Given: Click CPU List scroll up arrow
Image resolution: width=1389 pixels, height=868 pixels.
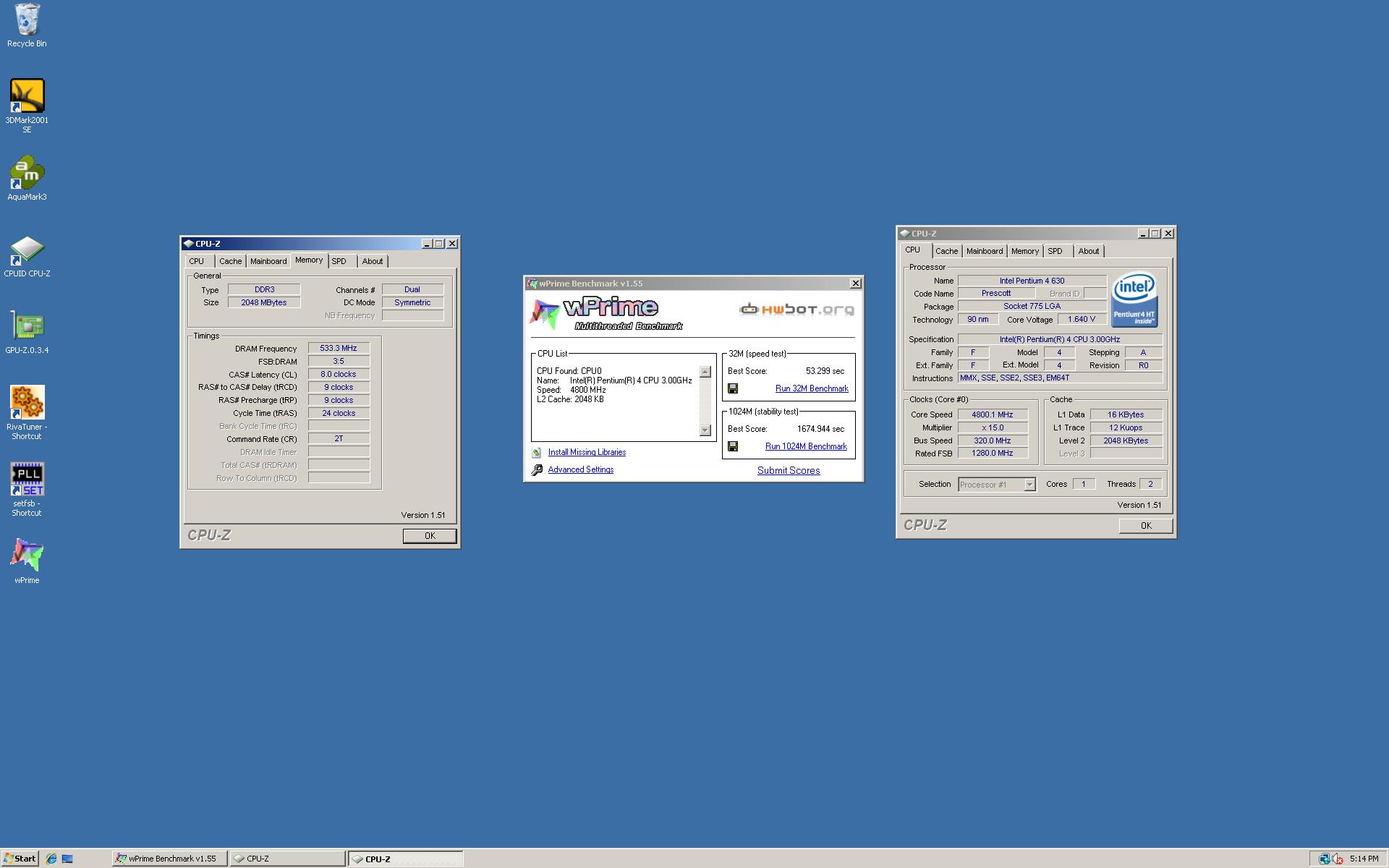Looking at the screenshot, I should pos(705,372).
